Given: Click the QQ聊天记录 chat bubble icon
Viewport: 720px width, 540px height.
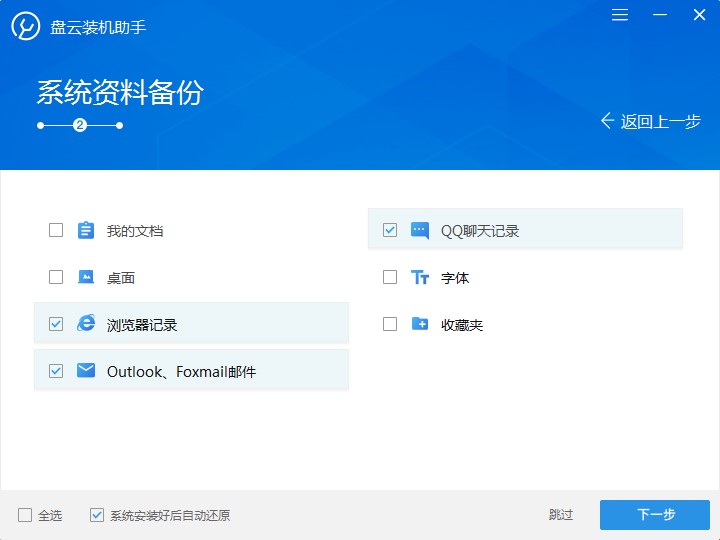Looking at the screenshot, I should point(420,231).
